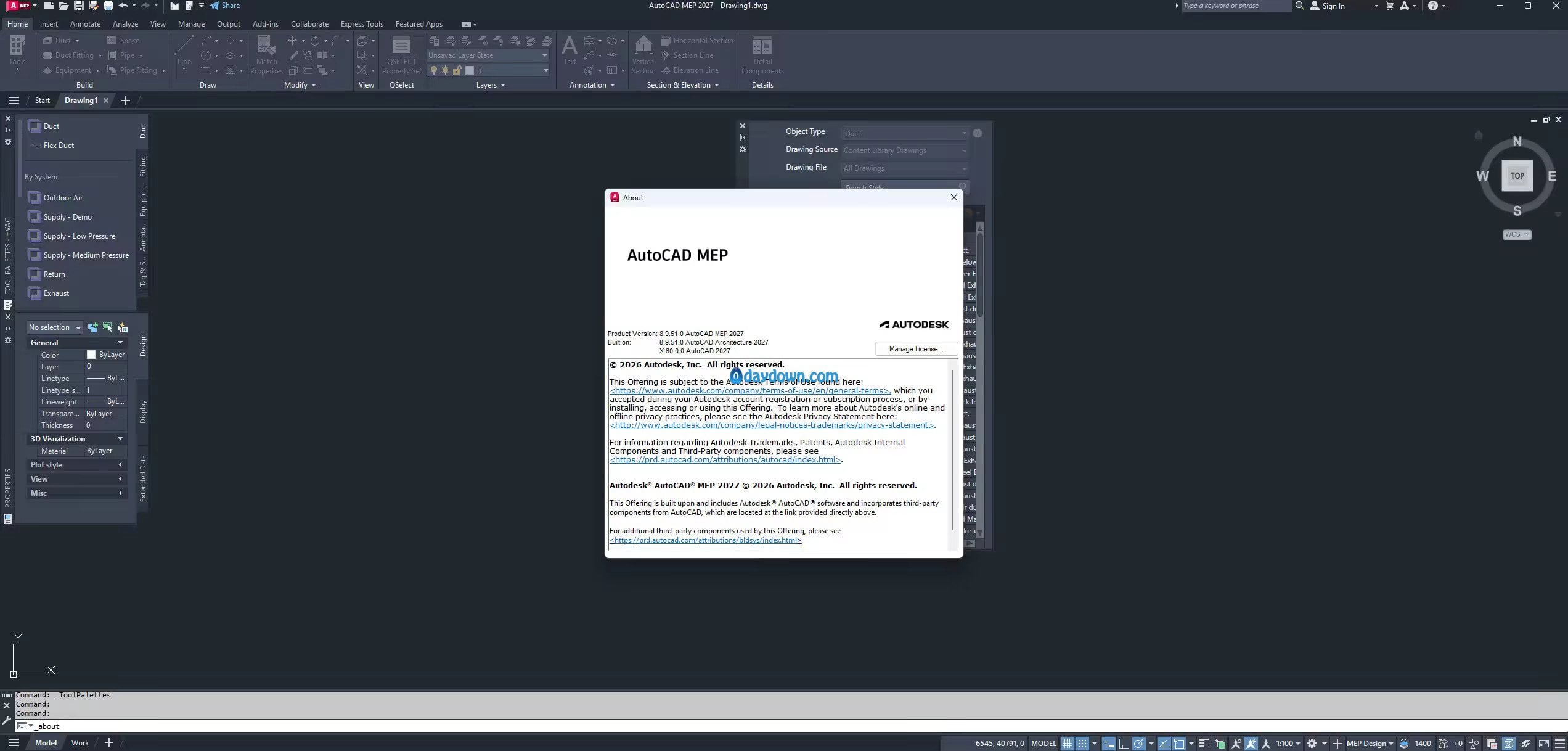Click the ByLayer color swatch in Properties

(91, 355)
